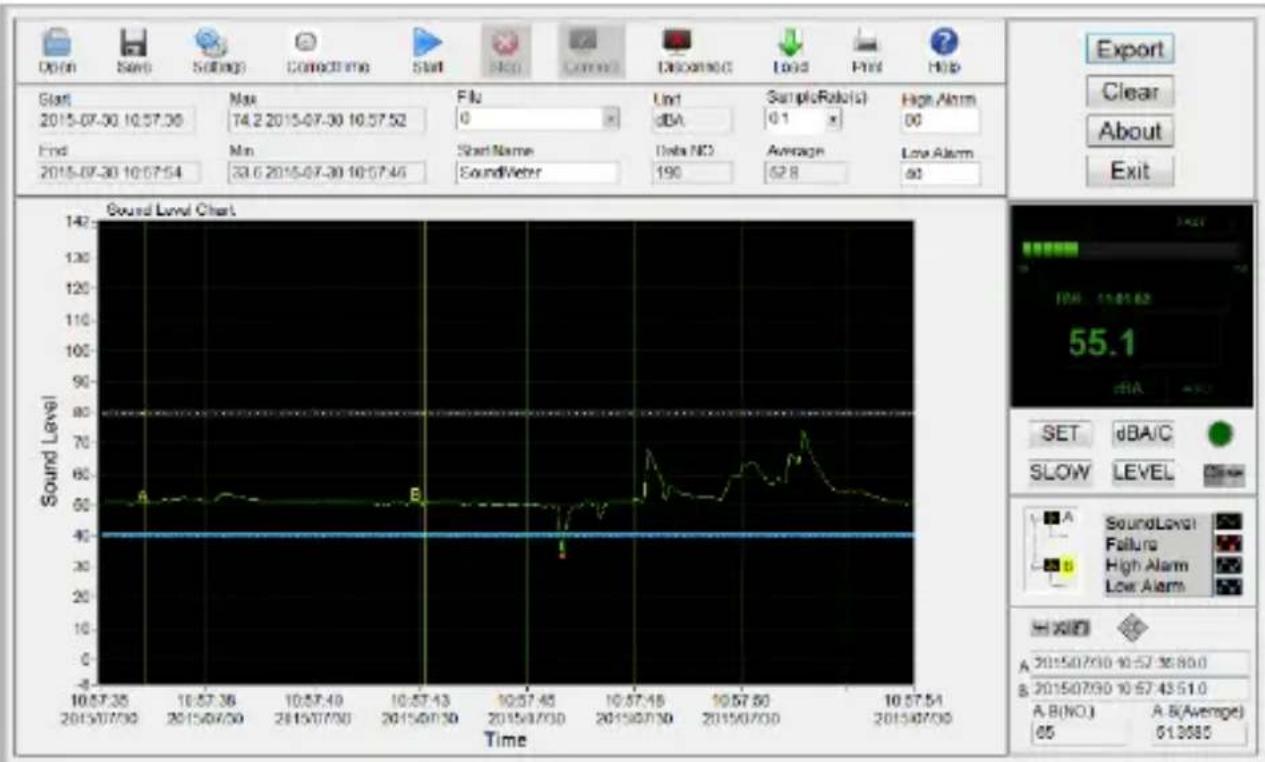Click the Print icon
The width and height of the screenshot is (1265, 762).
865,44
